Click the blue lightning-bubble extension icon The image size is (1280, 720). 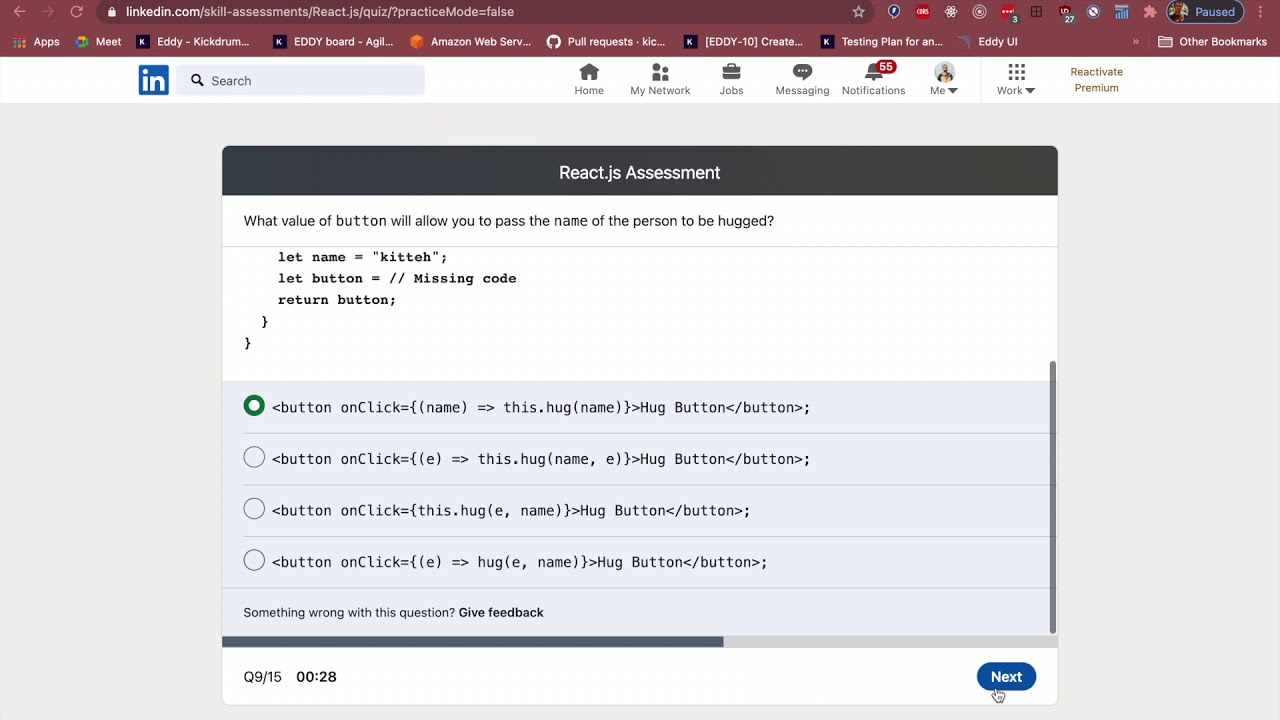[x=894, y=12]
